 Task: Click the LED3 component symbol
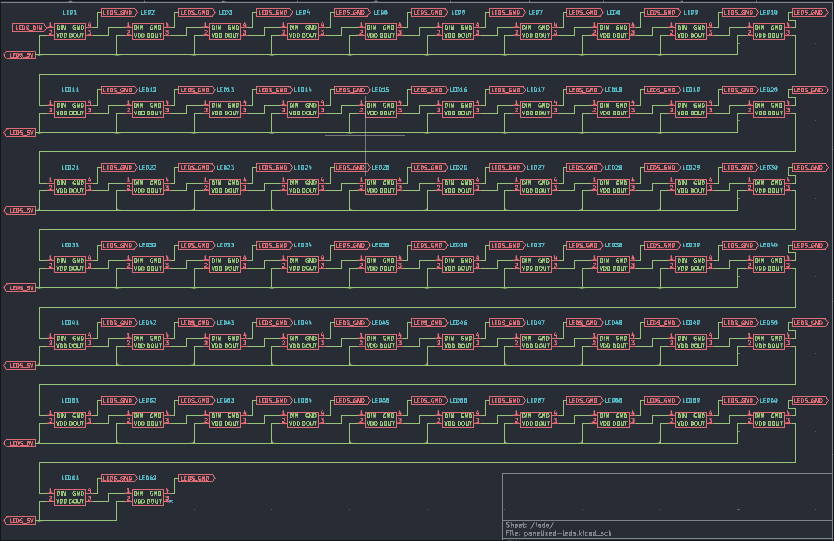[x=225, y=31]
